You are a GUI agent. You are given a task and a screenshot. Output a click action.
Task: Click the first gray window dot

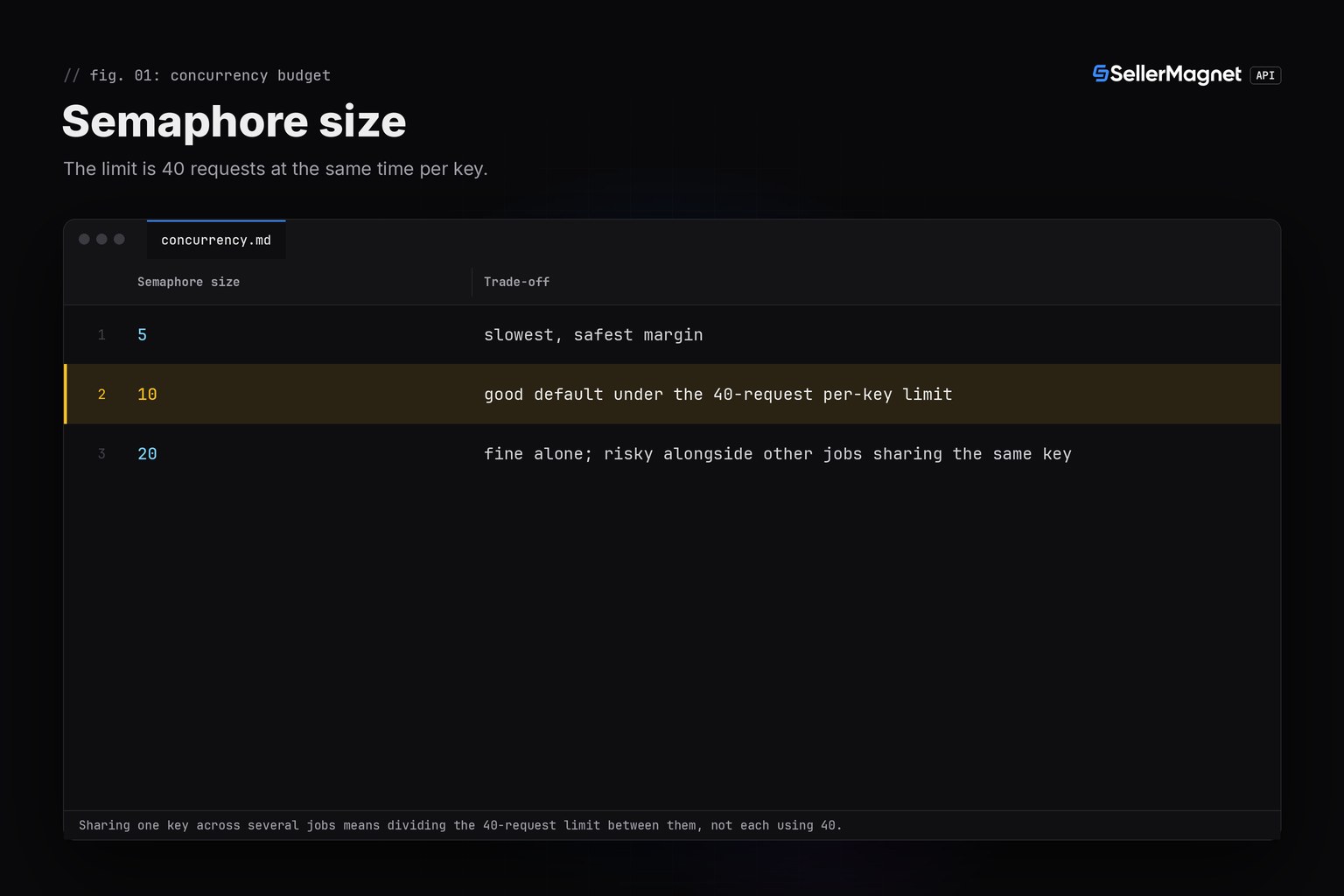(x=84, y=239)
